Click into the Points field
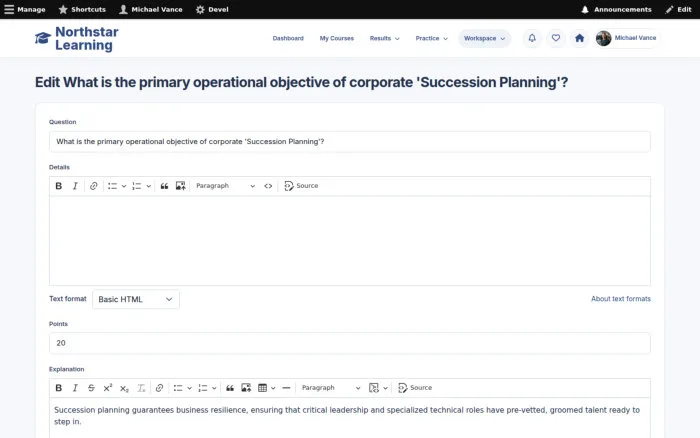The width and height of the screenshot is (700, 438). [x=350, y=343]
